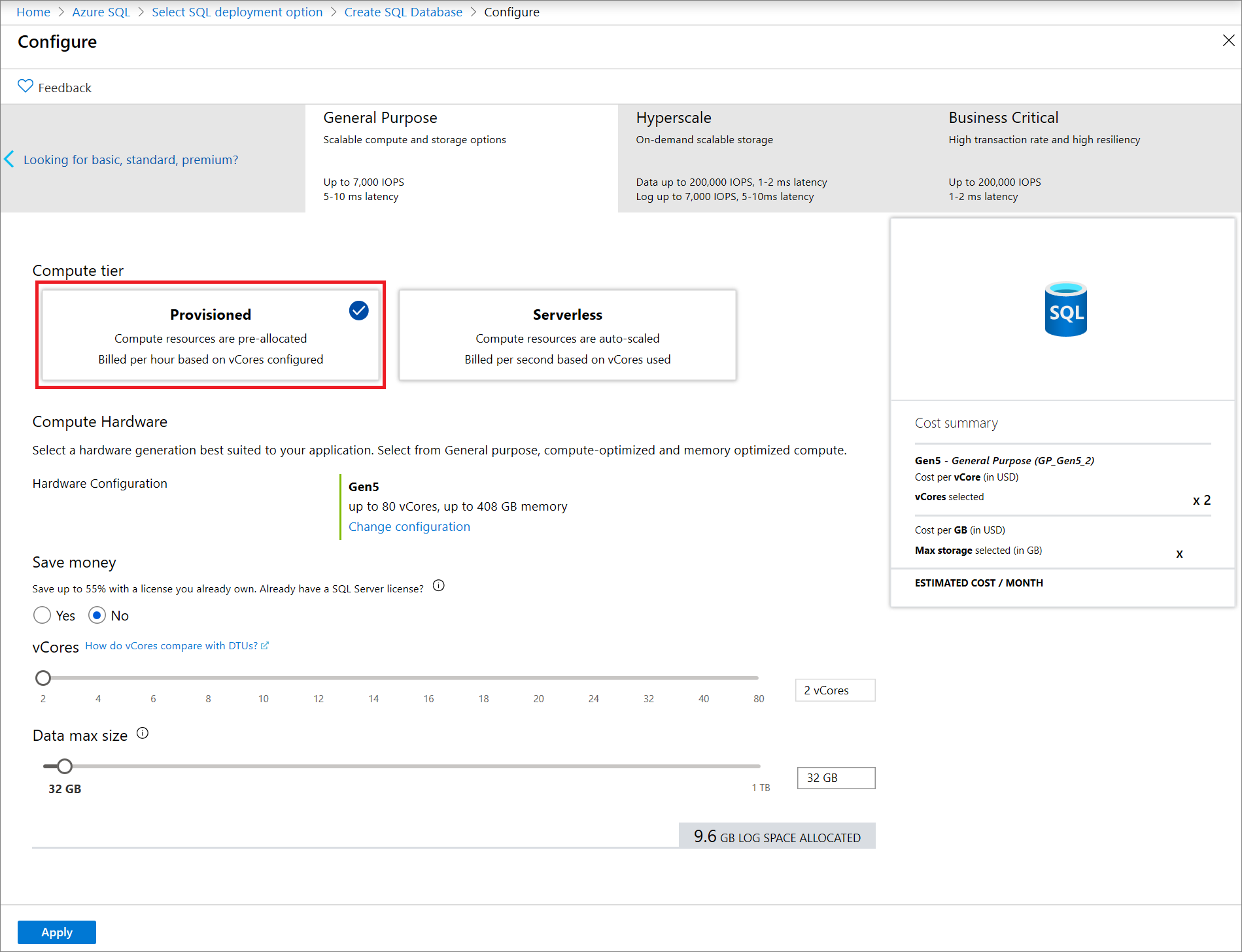The height and width of the screenshot is (952, 1242).
Task: Select the General Purpose tier tab
Action: tap(461, 158)
